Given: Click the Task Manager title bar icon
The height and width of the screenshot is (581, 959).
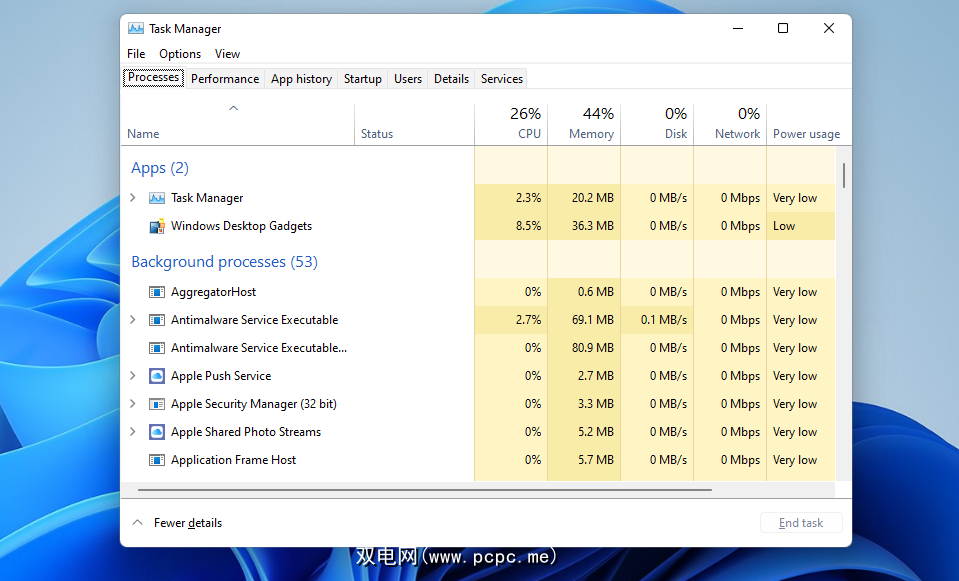Looking at the screenshot, I should [x=136, y=29].
